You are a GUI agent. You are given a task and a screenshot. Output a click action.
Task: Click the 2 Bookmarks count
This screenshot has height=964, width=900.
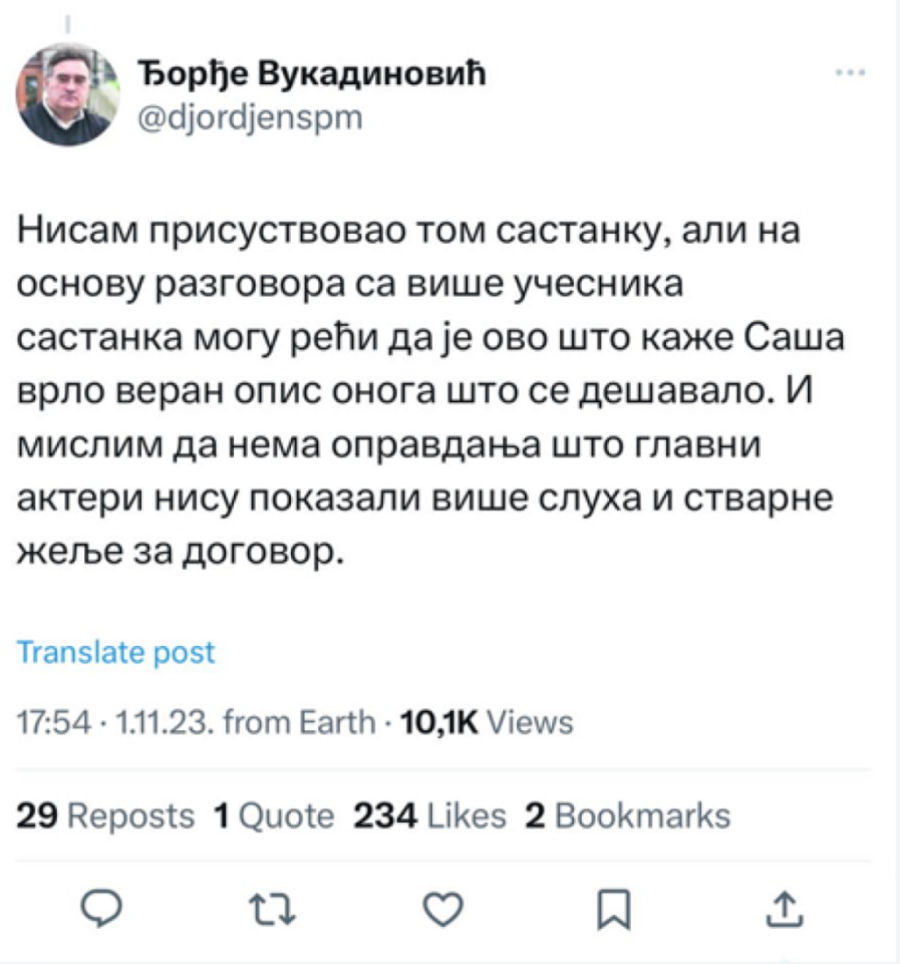click(x=628, y=816)
